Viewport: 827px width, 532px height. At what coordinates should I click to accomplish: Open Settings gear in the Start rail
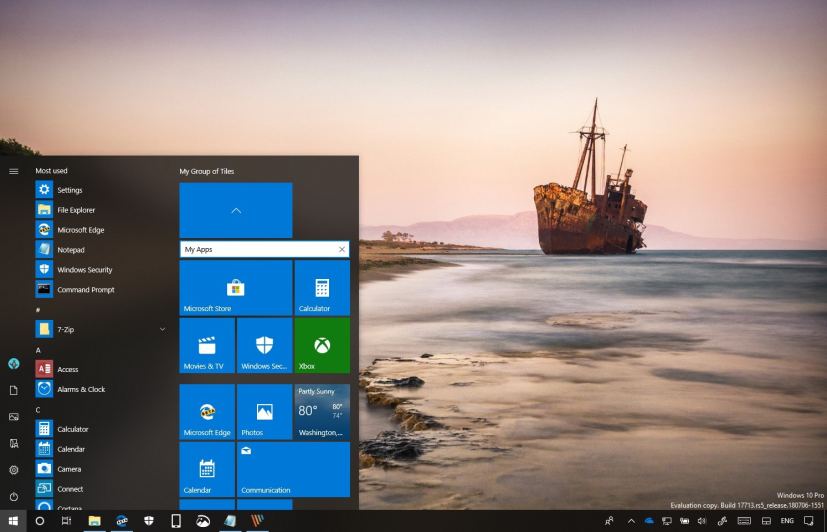[14, 470]
